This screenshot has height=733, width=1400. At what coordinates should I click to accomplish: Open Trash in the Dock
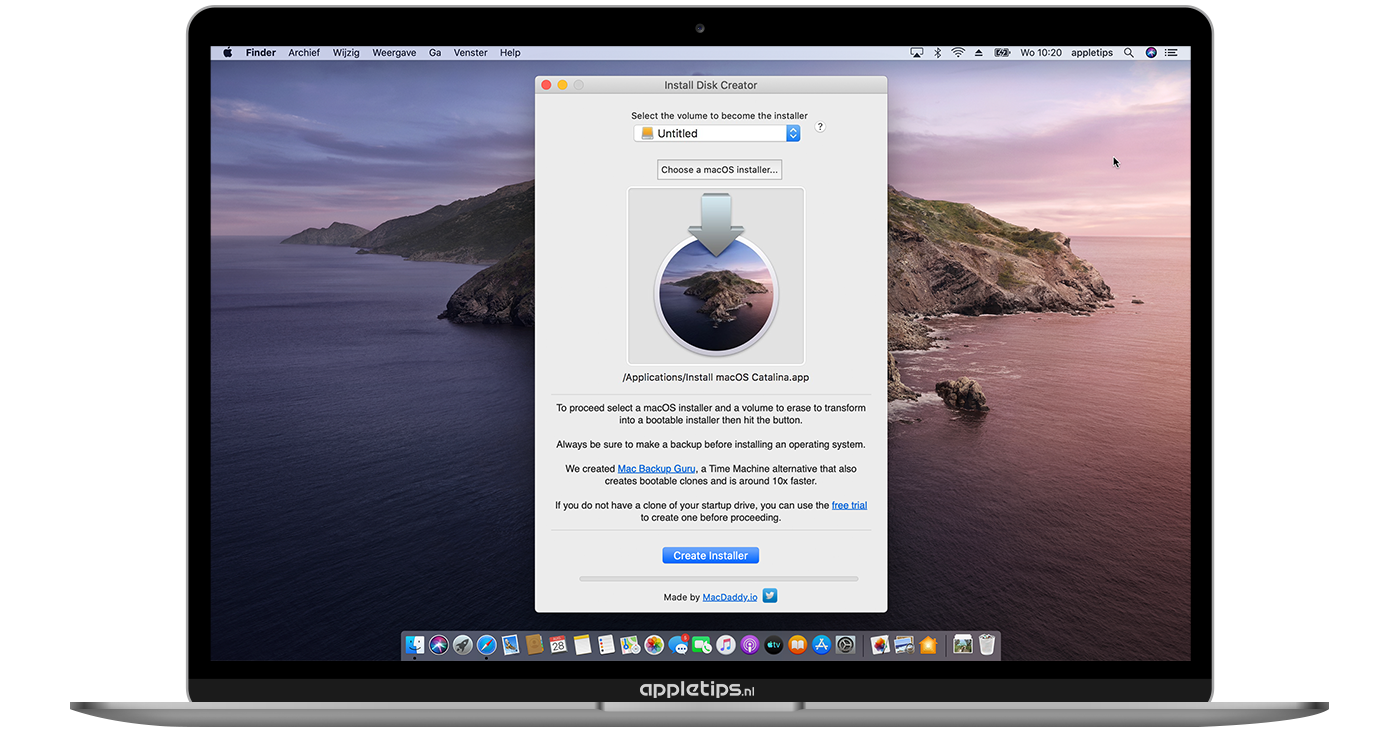pyautogui.click(x=987, y=645)
